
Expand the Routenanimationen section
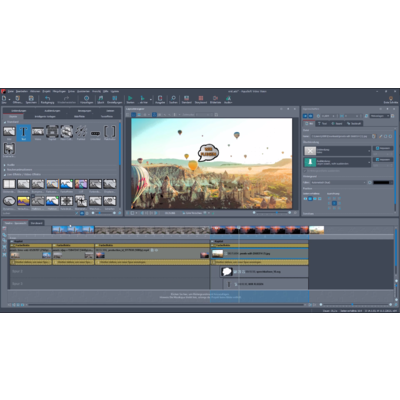(5, 170)
